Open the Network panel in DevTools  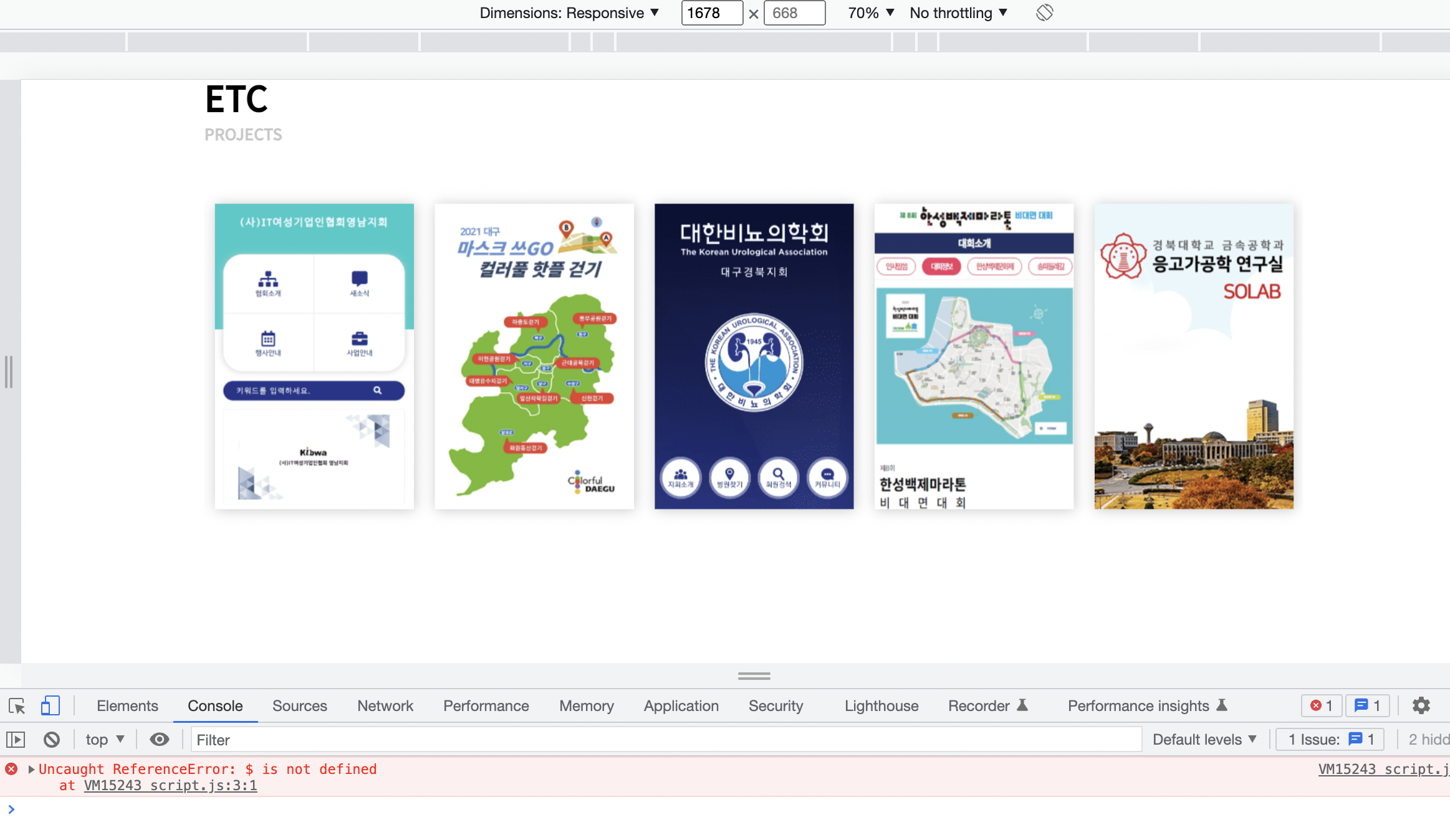(386, 706)
